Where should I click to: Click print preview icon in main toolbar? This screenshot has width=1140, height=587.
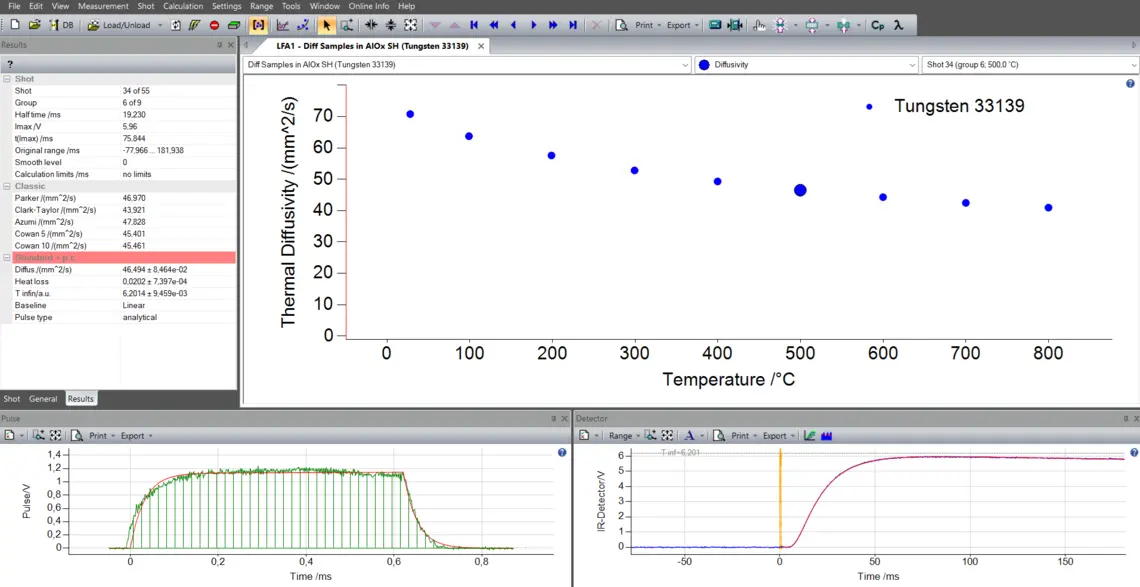click(622, 25)
